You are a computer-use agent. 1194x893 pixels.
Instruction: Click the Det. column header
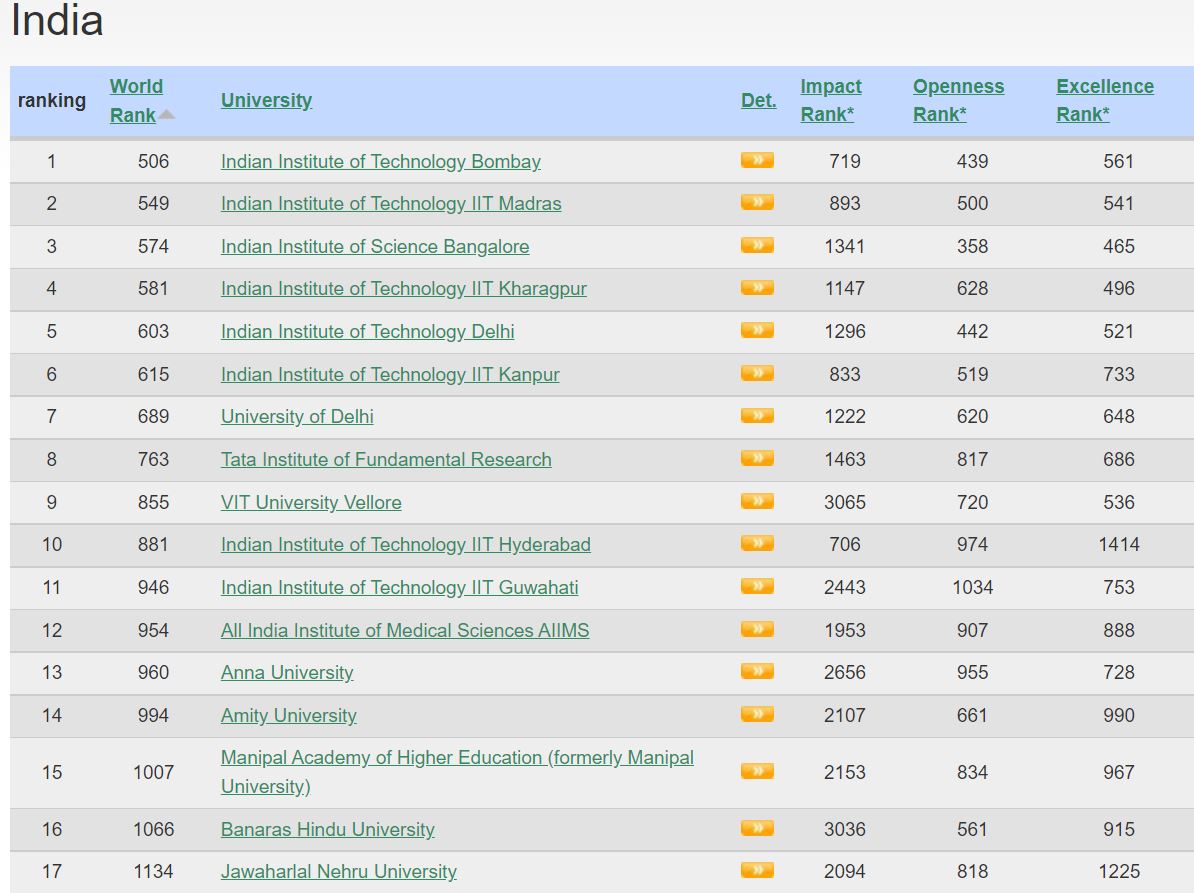pos(758,100)
